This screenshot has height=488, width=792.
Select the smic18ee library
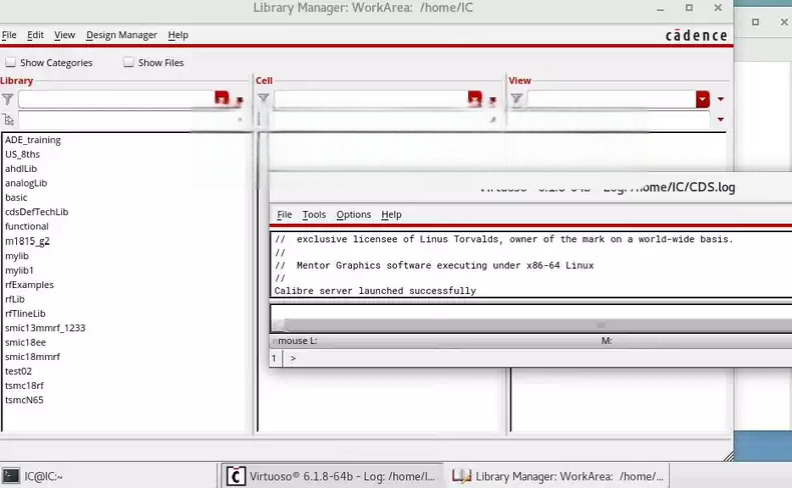25,342
